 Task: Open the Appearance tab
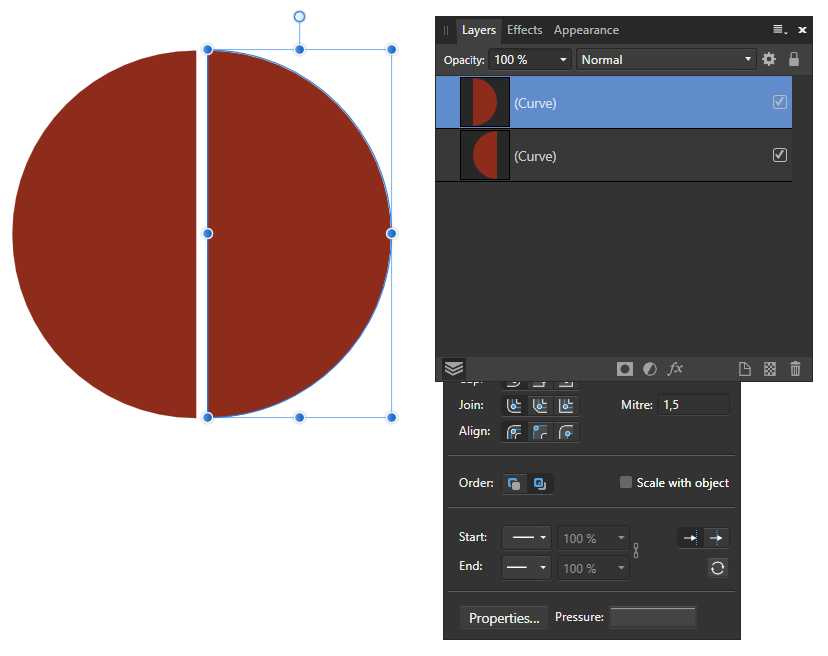pyautogui.click(x=586, y=30)
